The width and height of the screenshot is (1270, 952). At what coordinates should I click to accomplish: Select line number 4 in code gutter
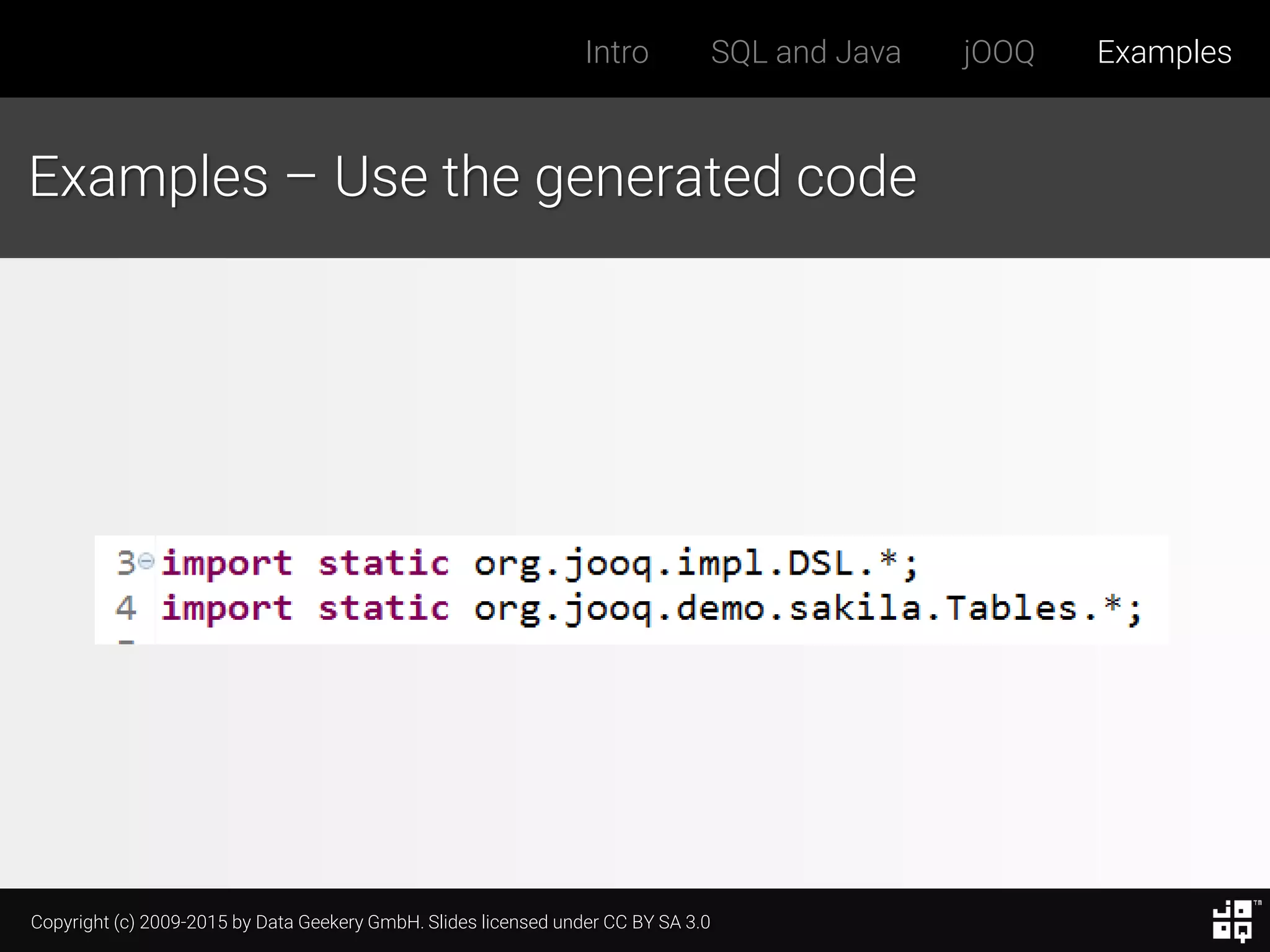(x=126, y=608)
